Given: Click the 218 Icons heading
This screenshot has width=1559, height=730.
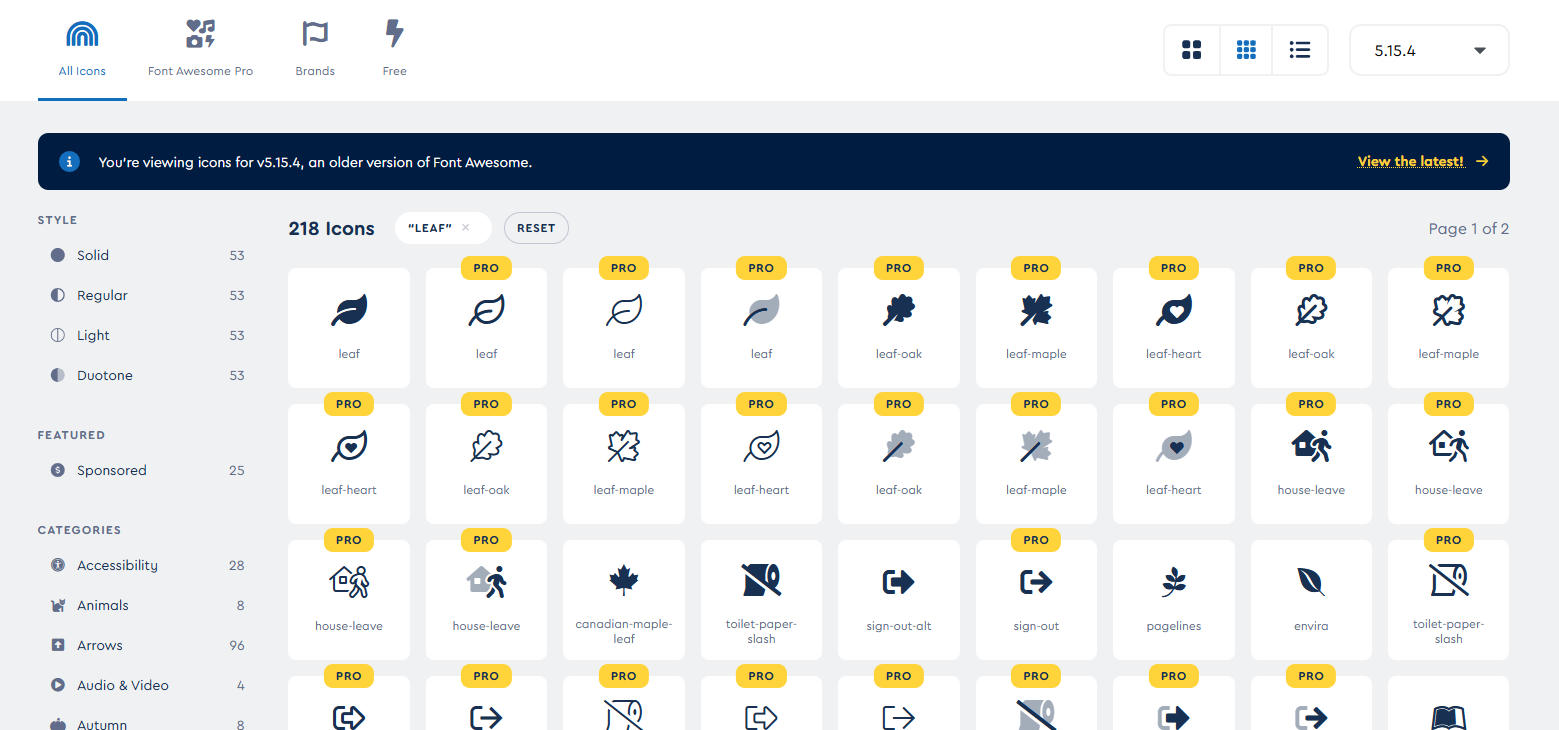Looking at the screenshot, I should [331, 229].
